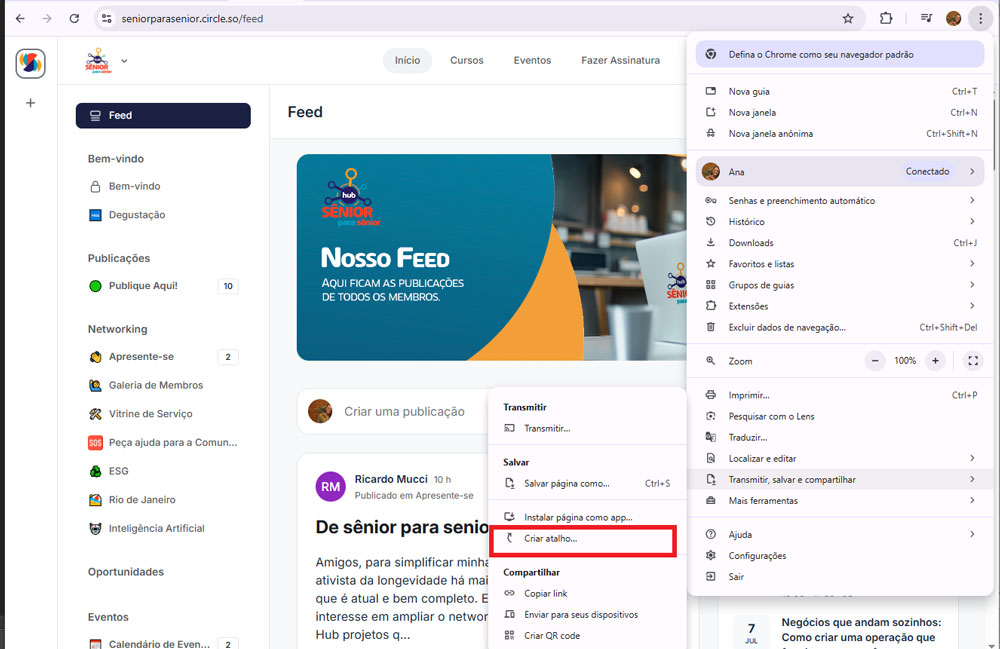Viewport: 1000px width, 649px height.
Task: Click the Sênior para Sênior header logo
Action: pyautogui.click(x=98, y=61)
